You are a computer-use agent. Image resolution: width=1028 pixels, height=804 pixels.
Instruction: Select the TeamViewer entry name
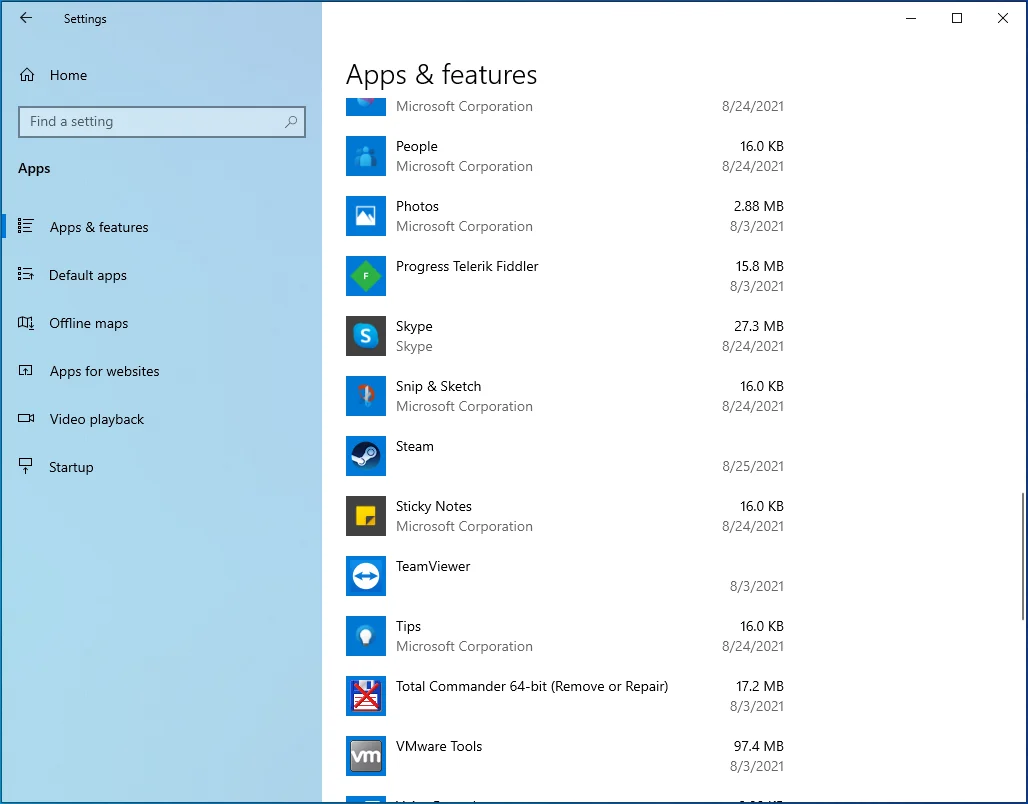(x=433, y=566)
